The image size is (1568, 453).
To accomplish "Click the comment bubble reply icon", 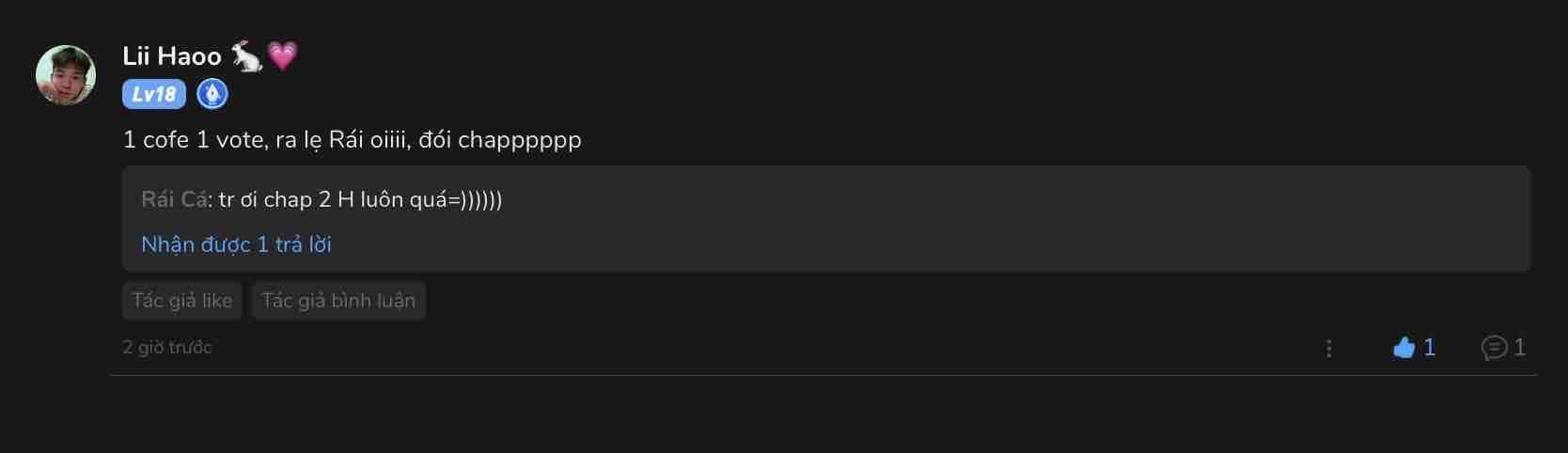I will 1494,348.
